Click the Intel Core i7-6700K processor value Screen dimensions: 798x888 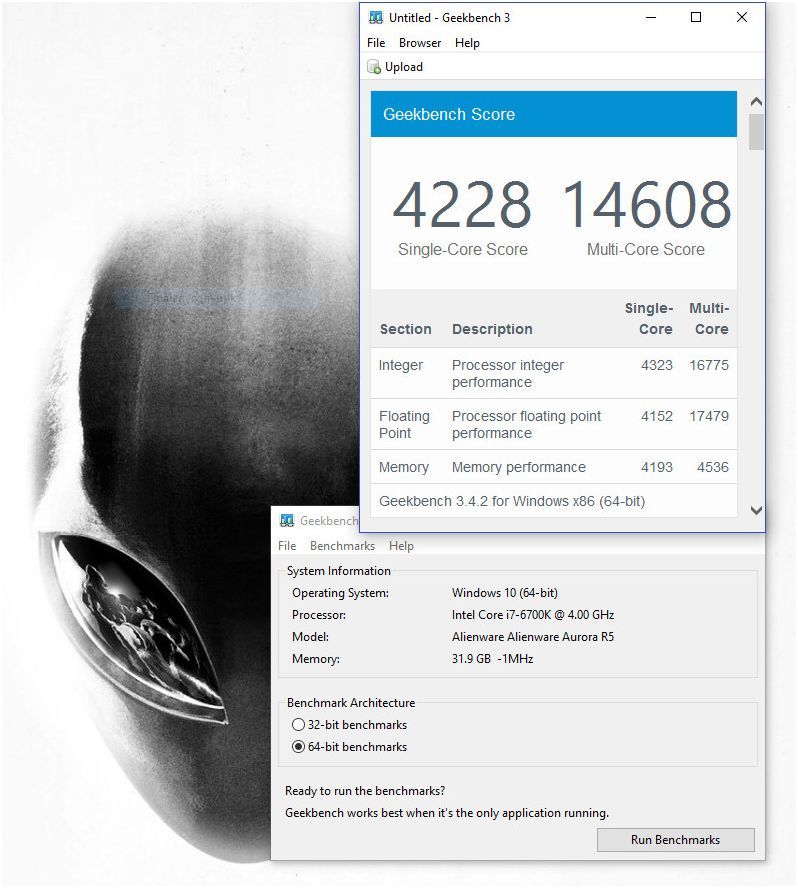[533, 615]
